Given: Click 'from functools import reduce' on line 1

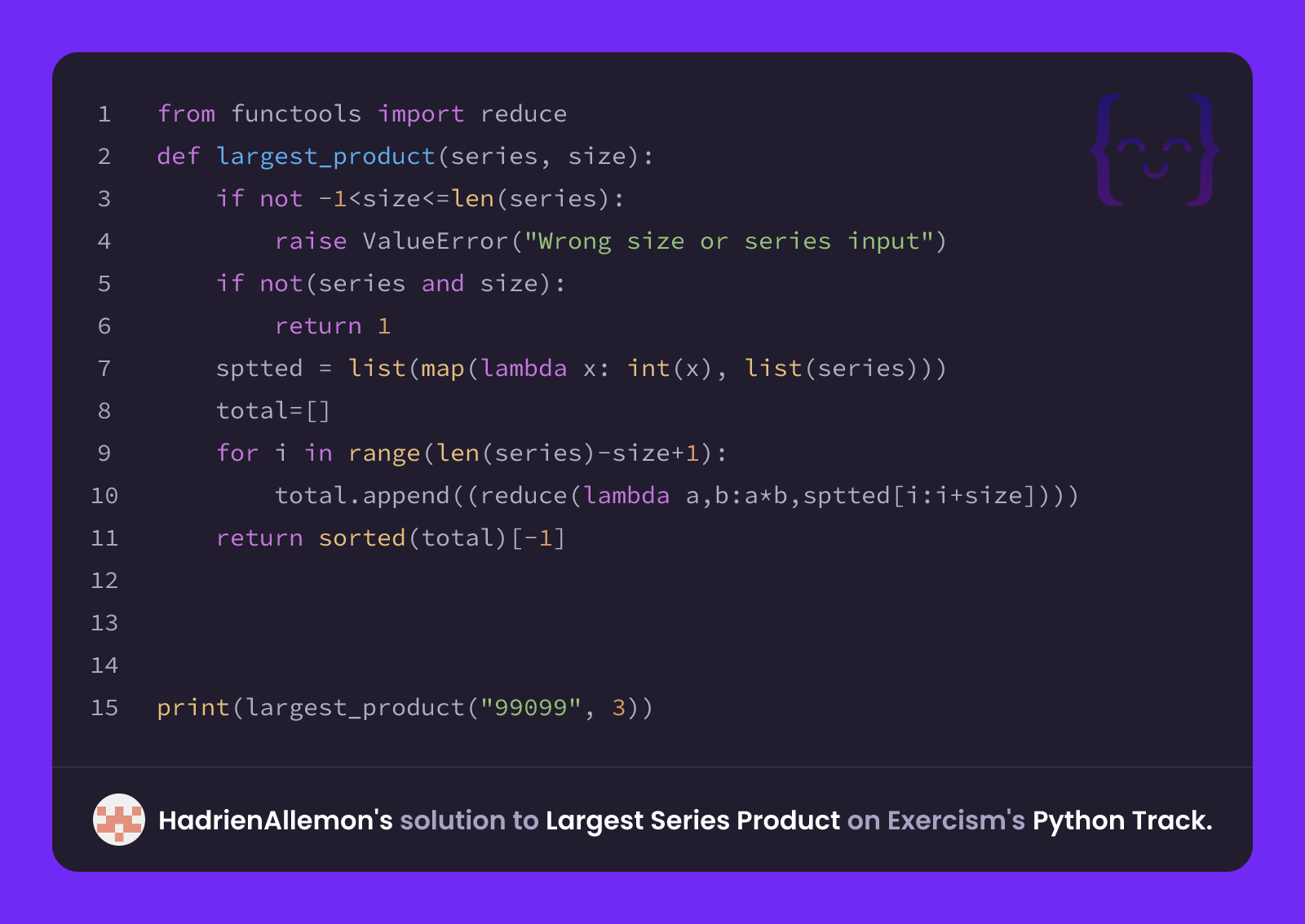Looking at the screenshot, I should [x=362, y=114].
